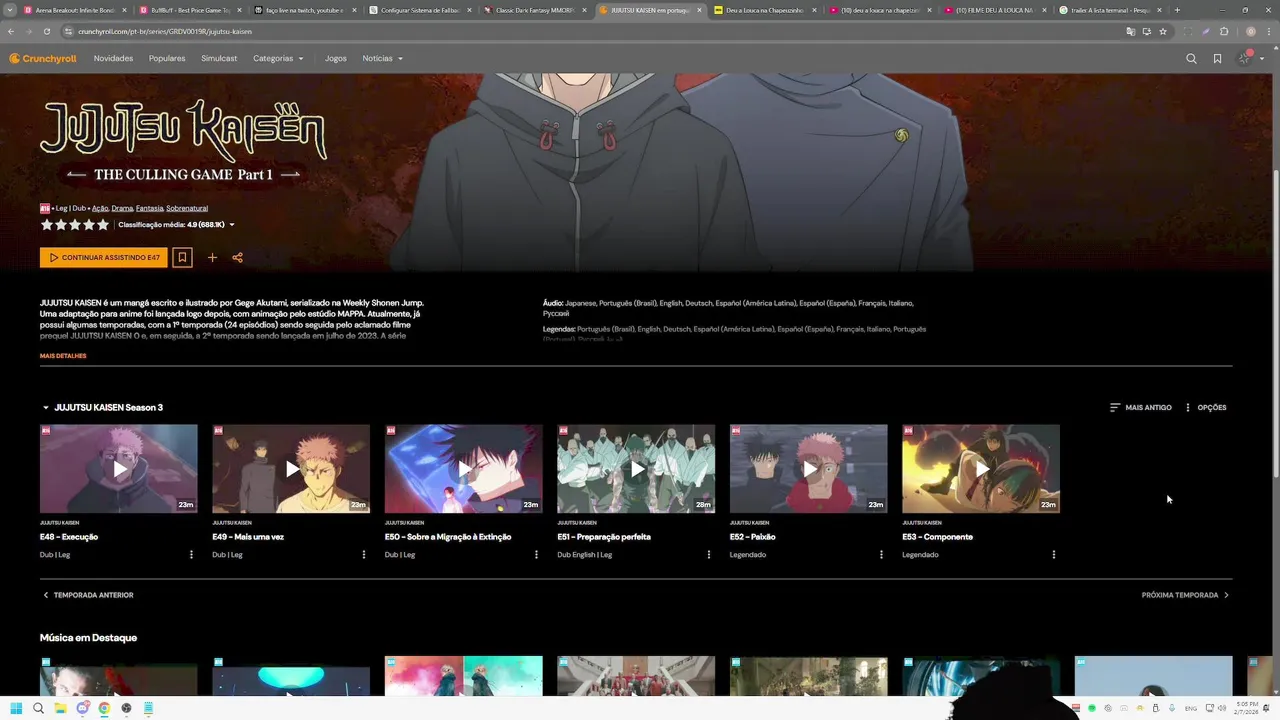This screenshot has width=1280, height=720.
Task: Open File Explorer from taskbar
Action: (60, 708)
